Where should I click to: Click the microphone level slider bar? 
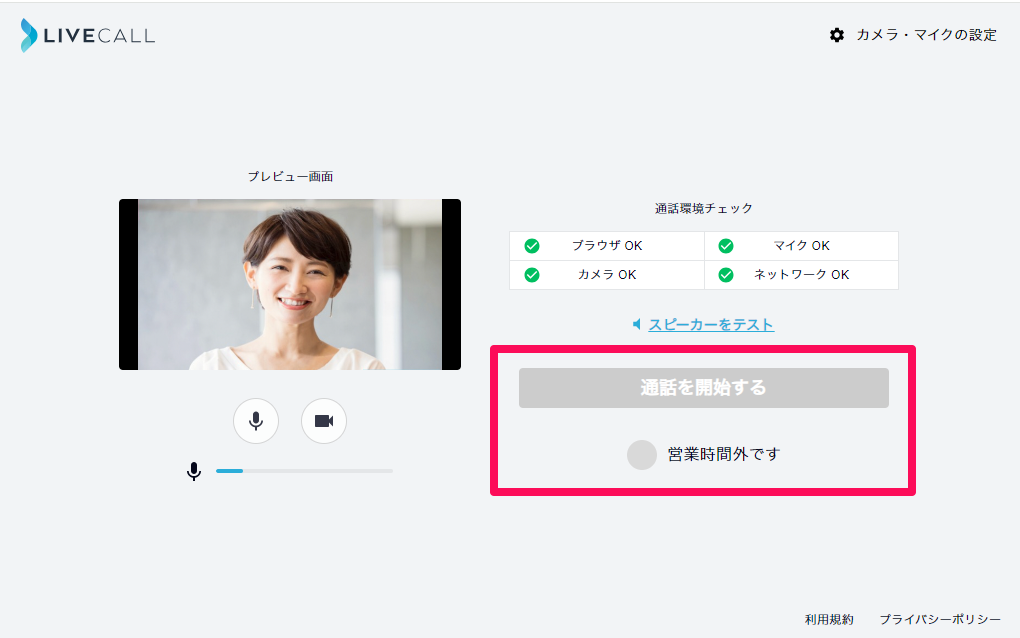click(304, 471)
